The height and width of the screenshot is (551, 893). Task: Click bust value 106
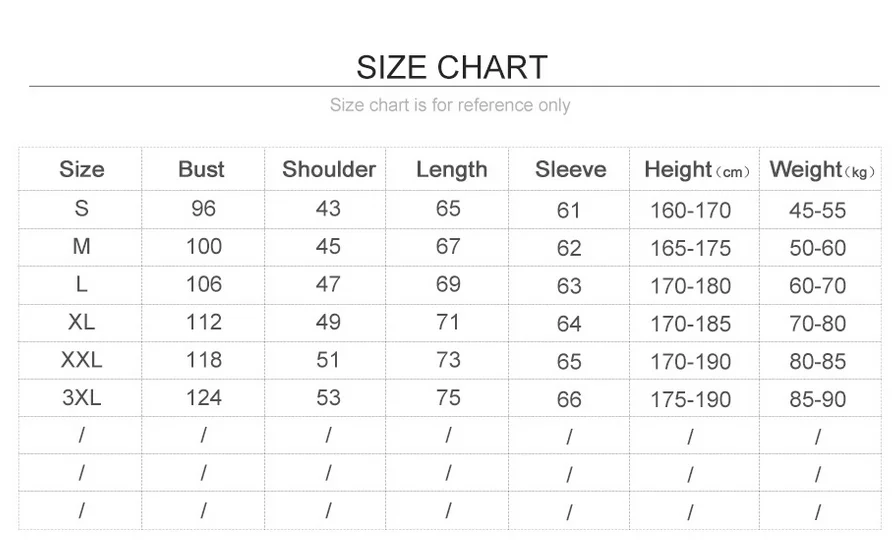point(203,284)
